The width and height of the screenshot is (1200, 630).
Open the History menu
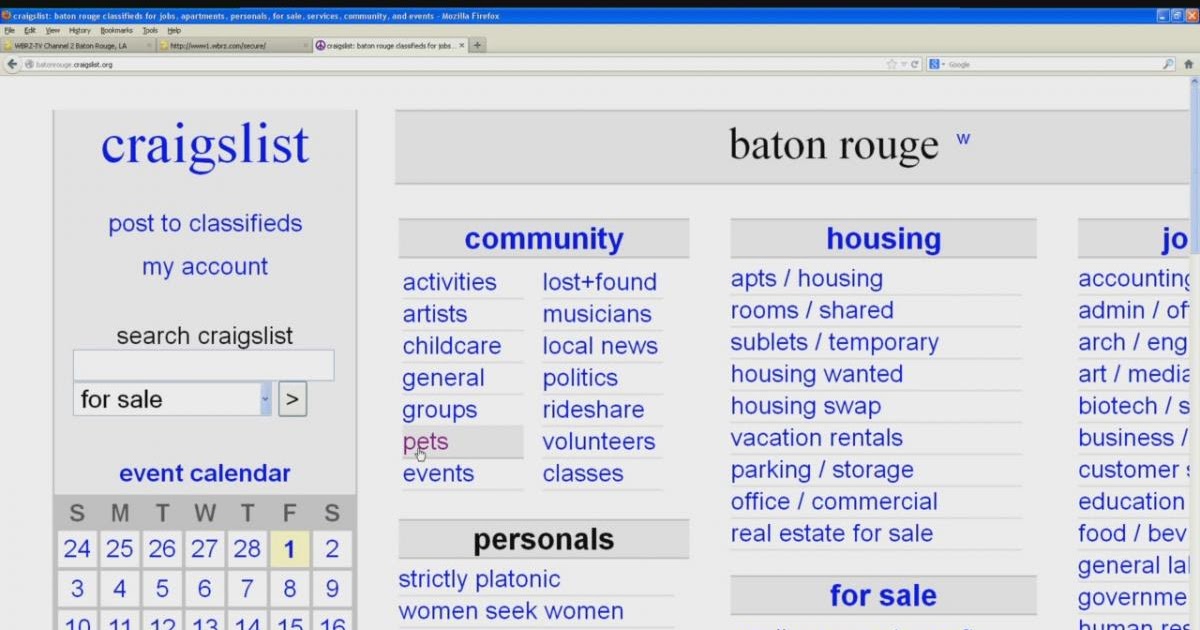[80, 31]
